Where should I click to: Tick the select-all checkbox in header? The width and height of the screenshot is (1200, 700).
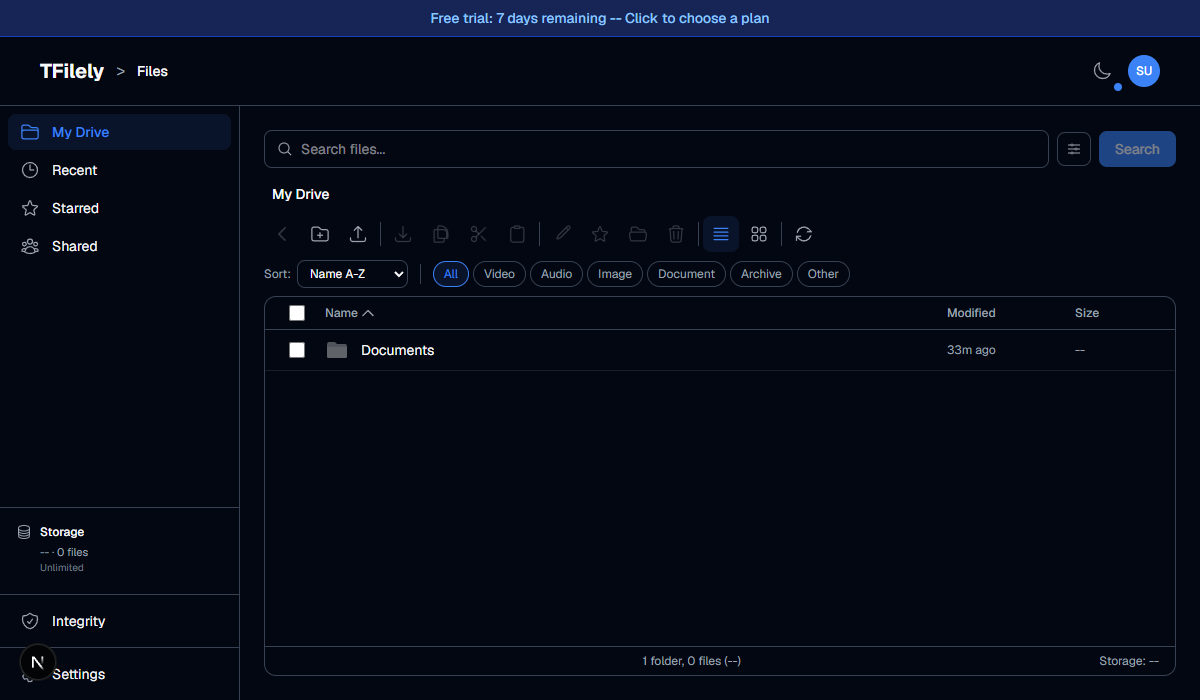pos(297,313)
